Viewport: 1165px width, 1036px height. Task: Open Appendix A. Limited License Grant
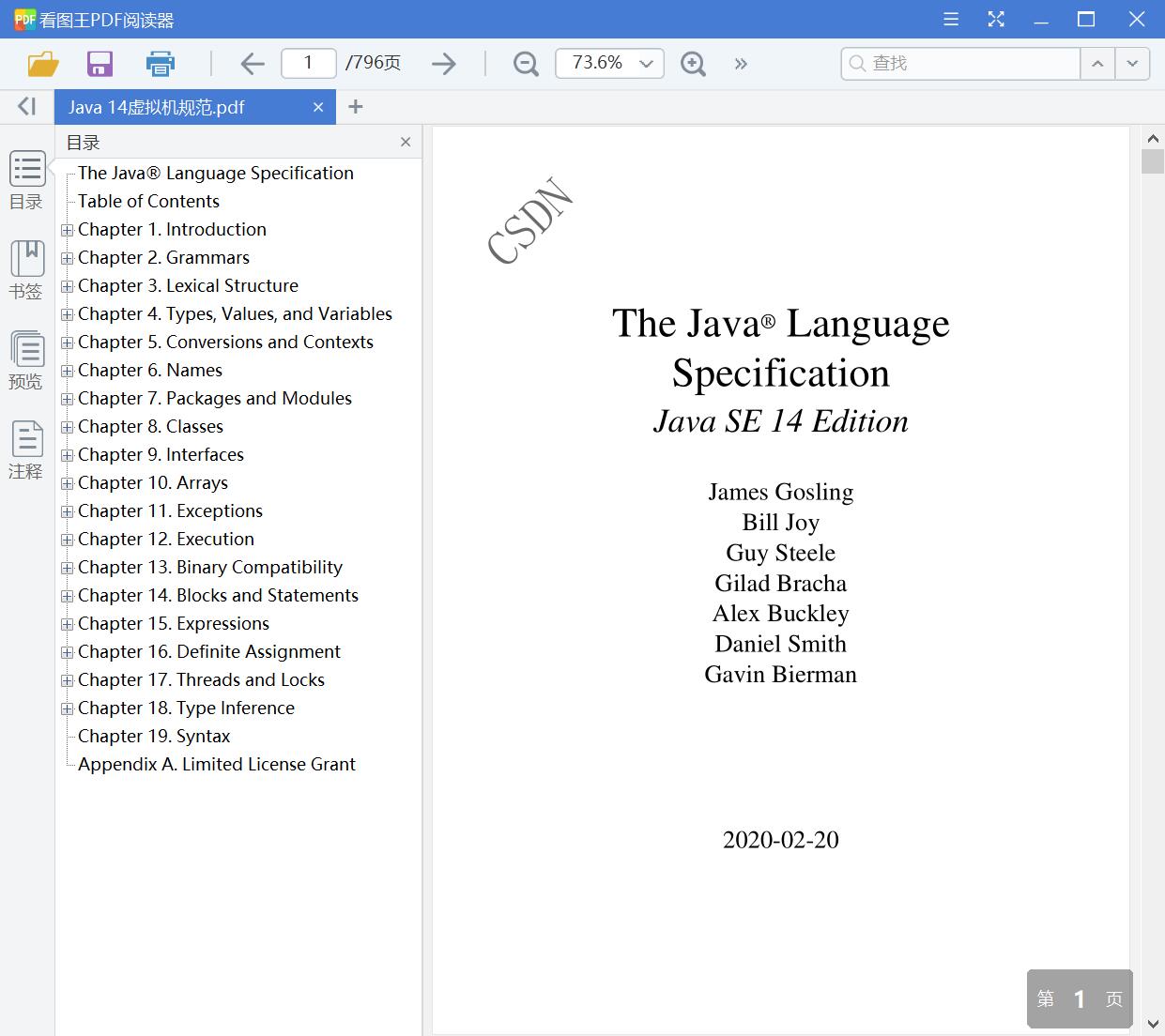217,764
